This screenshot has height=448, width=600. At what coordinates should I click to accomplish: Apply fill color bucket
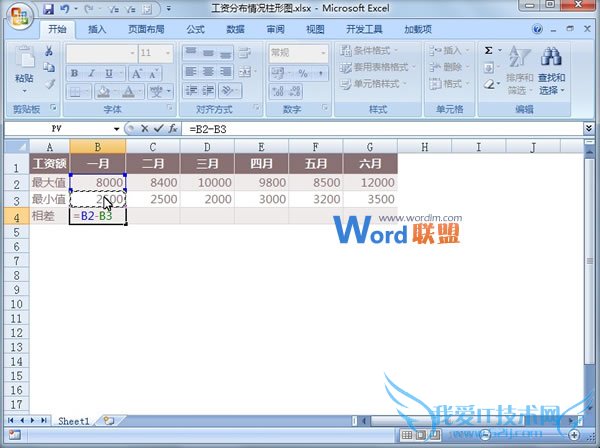[103, 92]
